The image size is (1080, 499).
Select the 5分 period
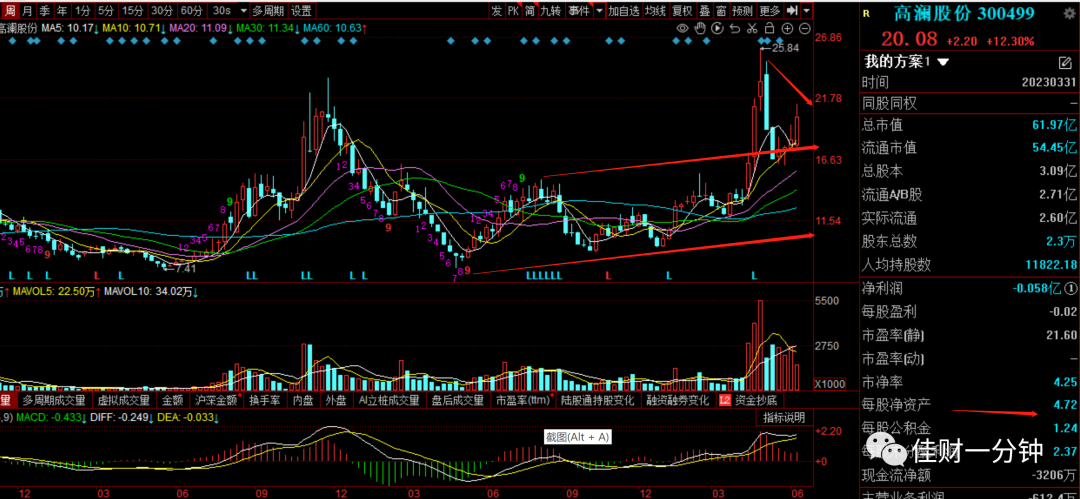(x=105, y=10)
